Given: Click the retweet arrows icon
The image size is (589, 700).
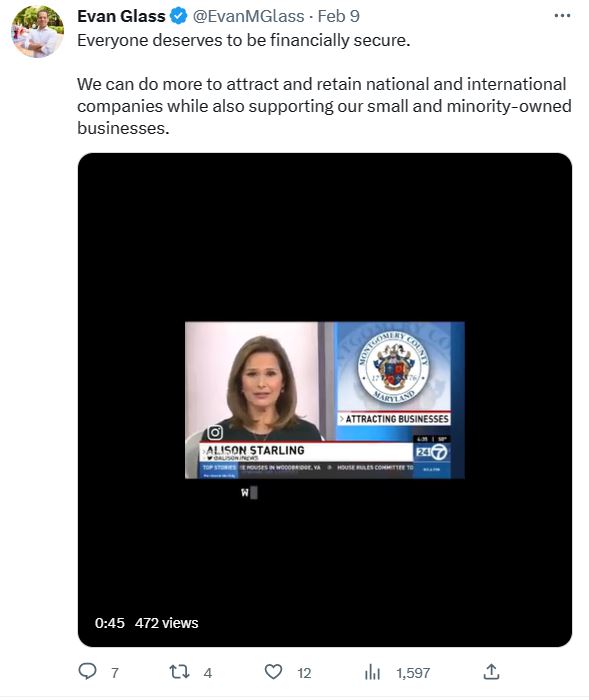Looking at the screenshot, I should 180,671.
